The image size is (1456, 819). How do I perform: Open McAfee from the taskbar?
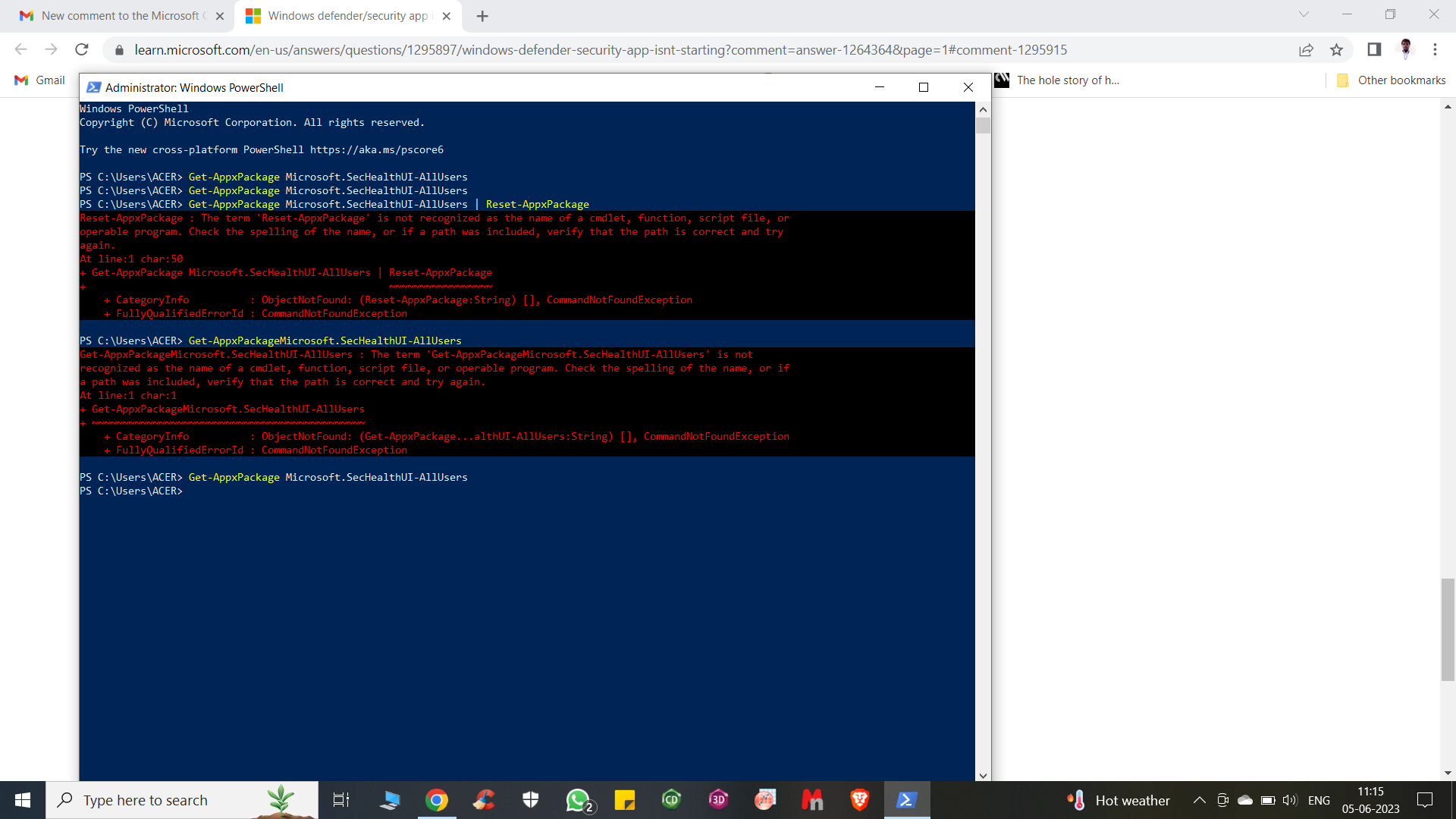pos(813,800)
